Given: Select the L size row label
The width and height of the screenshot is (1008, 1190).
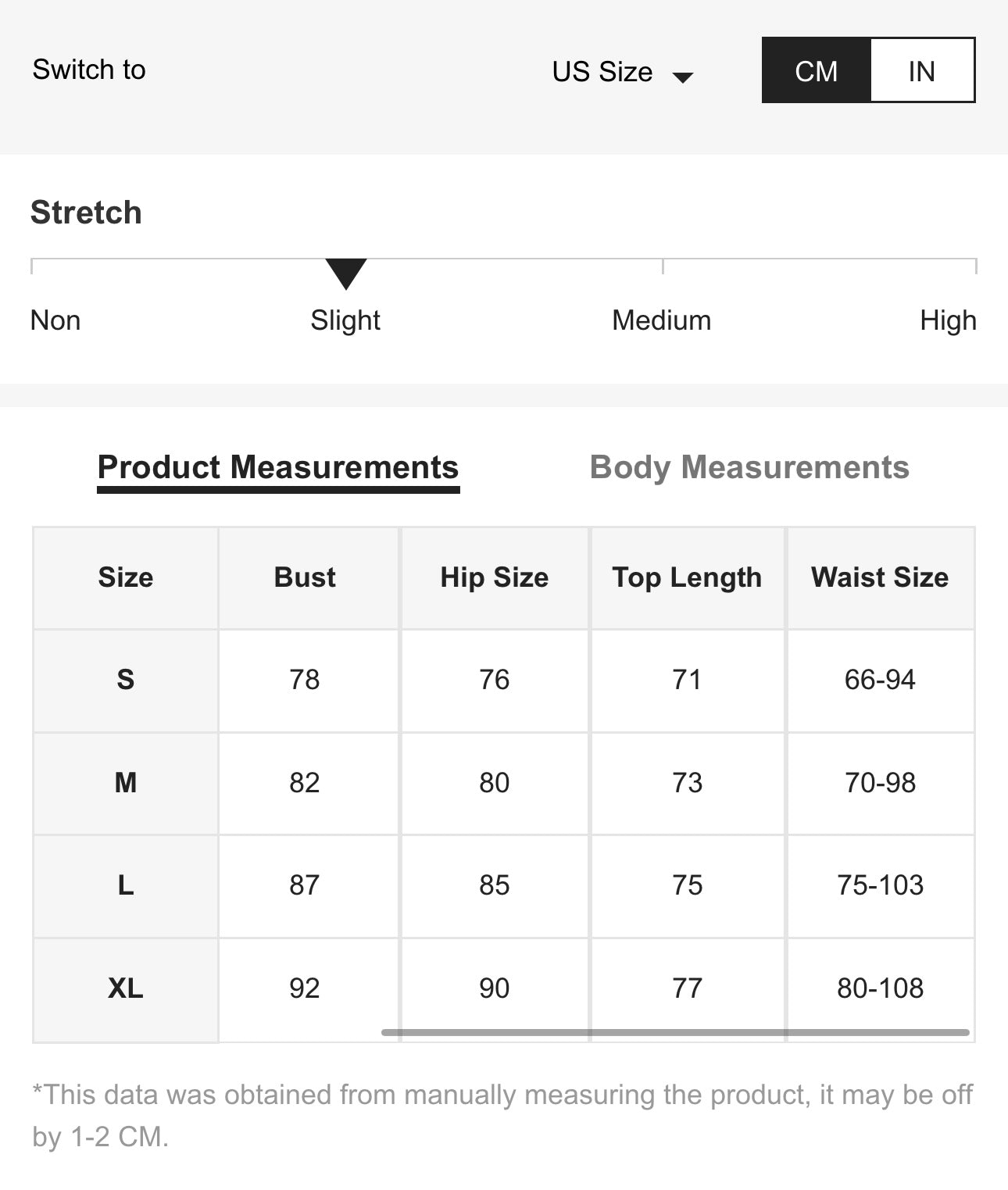Looking at the screenshot, I should click(126, 885).
